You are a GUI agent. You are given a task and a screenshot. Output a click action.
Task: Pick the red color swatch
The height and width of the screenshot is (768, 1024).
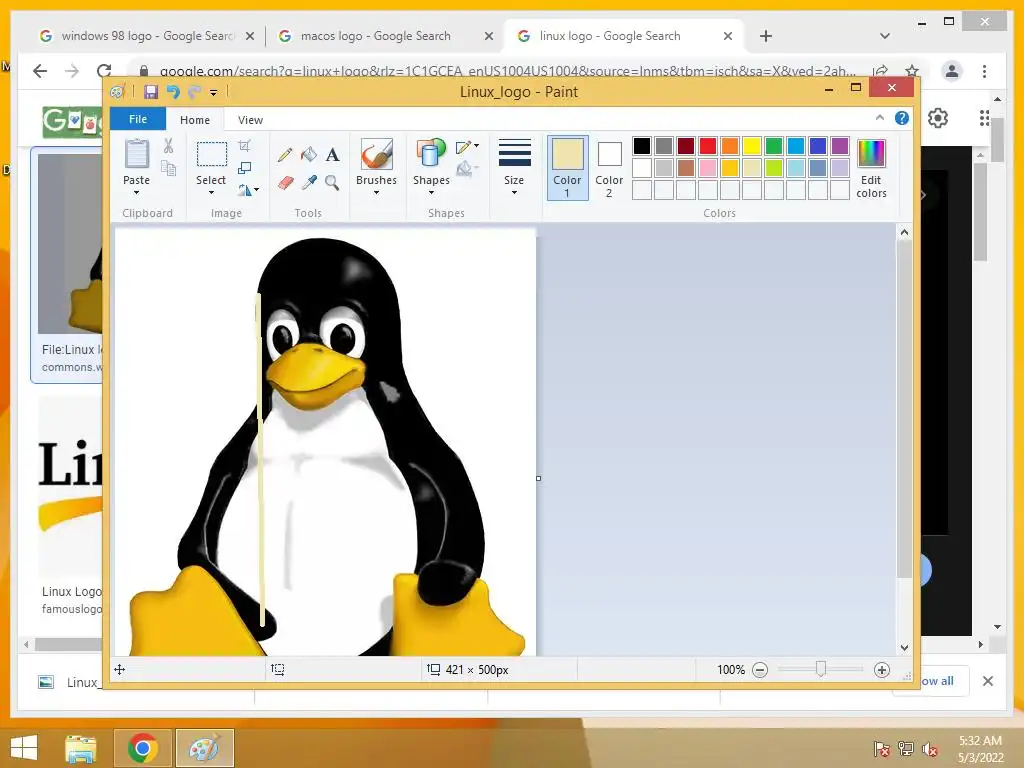pos(708,146)
